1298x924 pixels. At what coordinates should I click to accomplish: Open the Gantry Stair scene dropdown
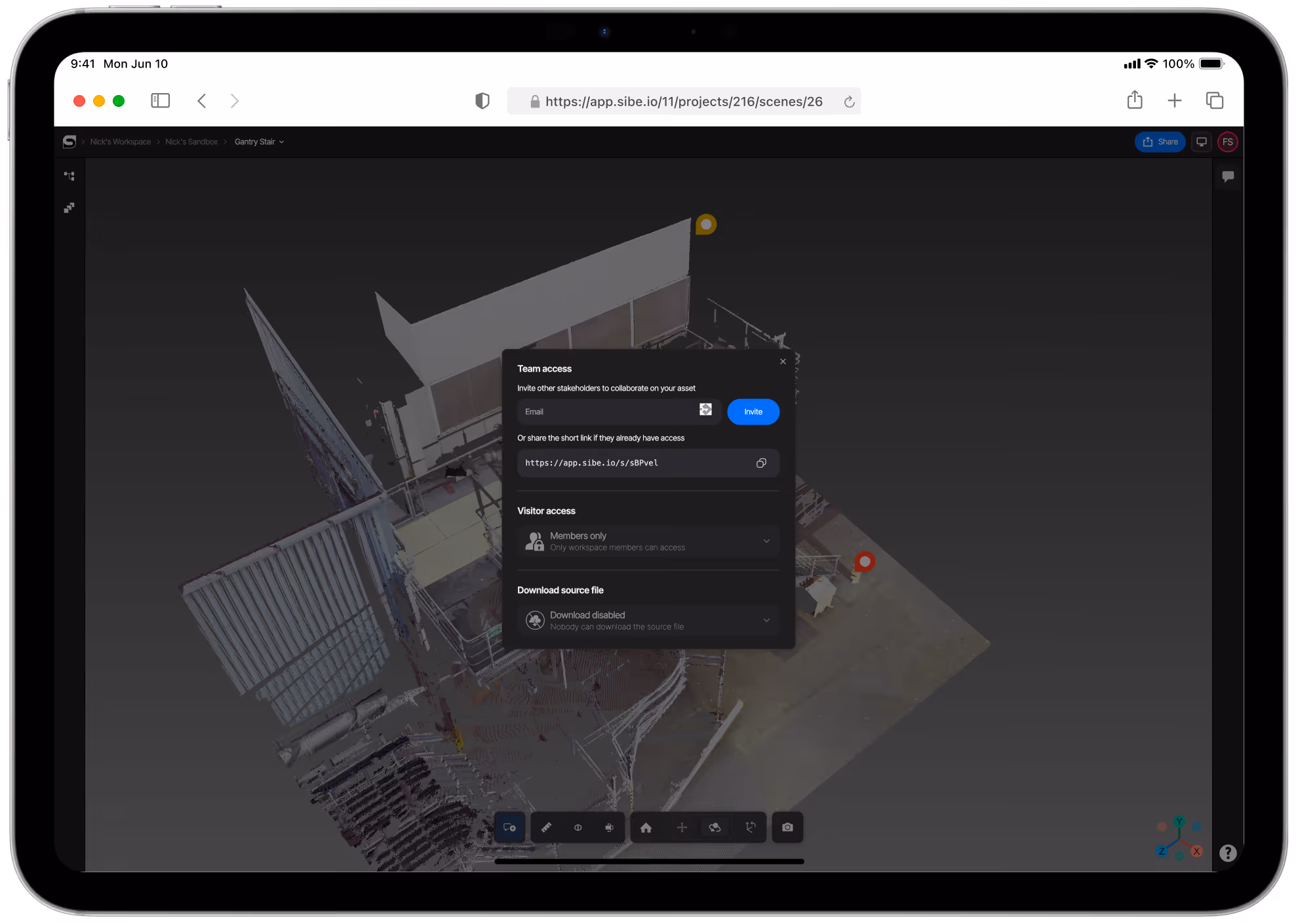click(x=260, y=142)
